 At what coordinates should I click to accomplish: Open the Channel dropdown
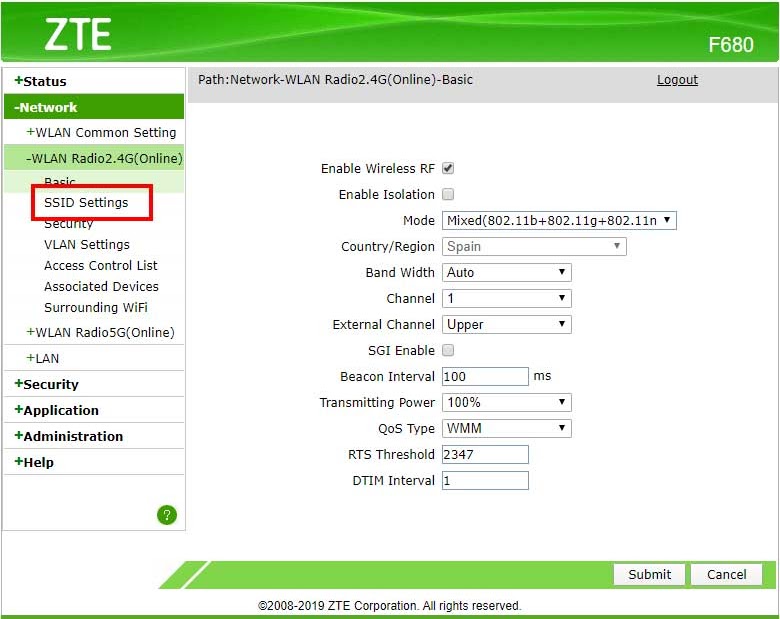[506, 298]
